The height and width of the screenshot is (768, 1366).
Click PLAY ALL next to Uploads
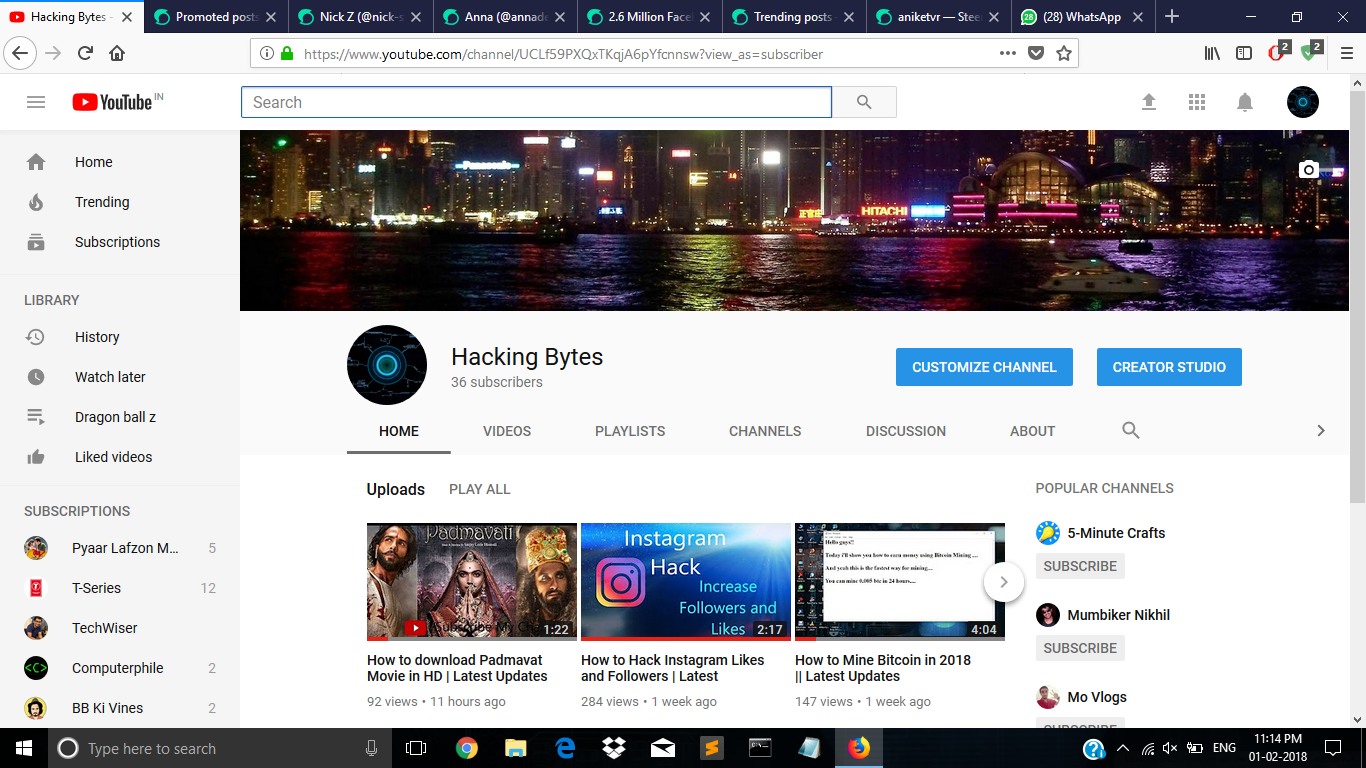click(x=480, y=489)
